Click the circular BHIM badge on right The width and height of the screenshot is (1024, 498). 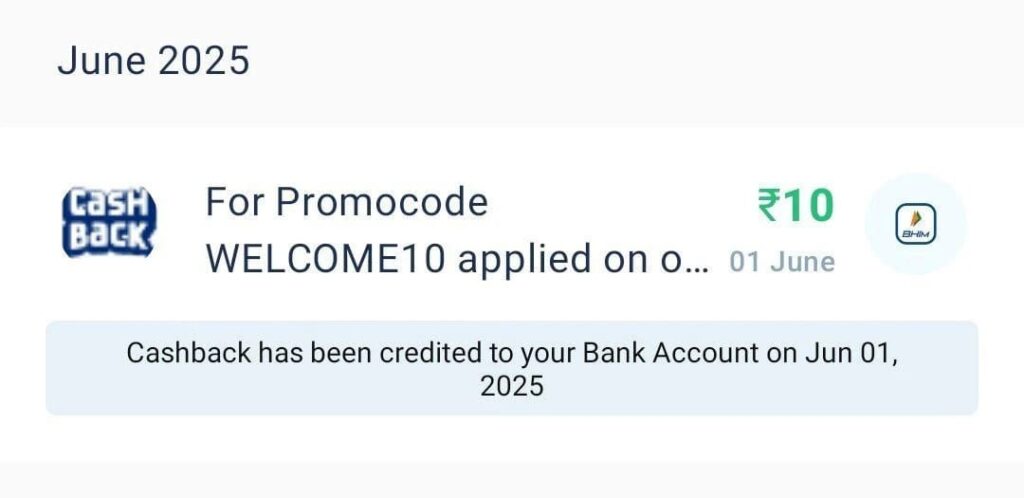click(916, 224)
